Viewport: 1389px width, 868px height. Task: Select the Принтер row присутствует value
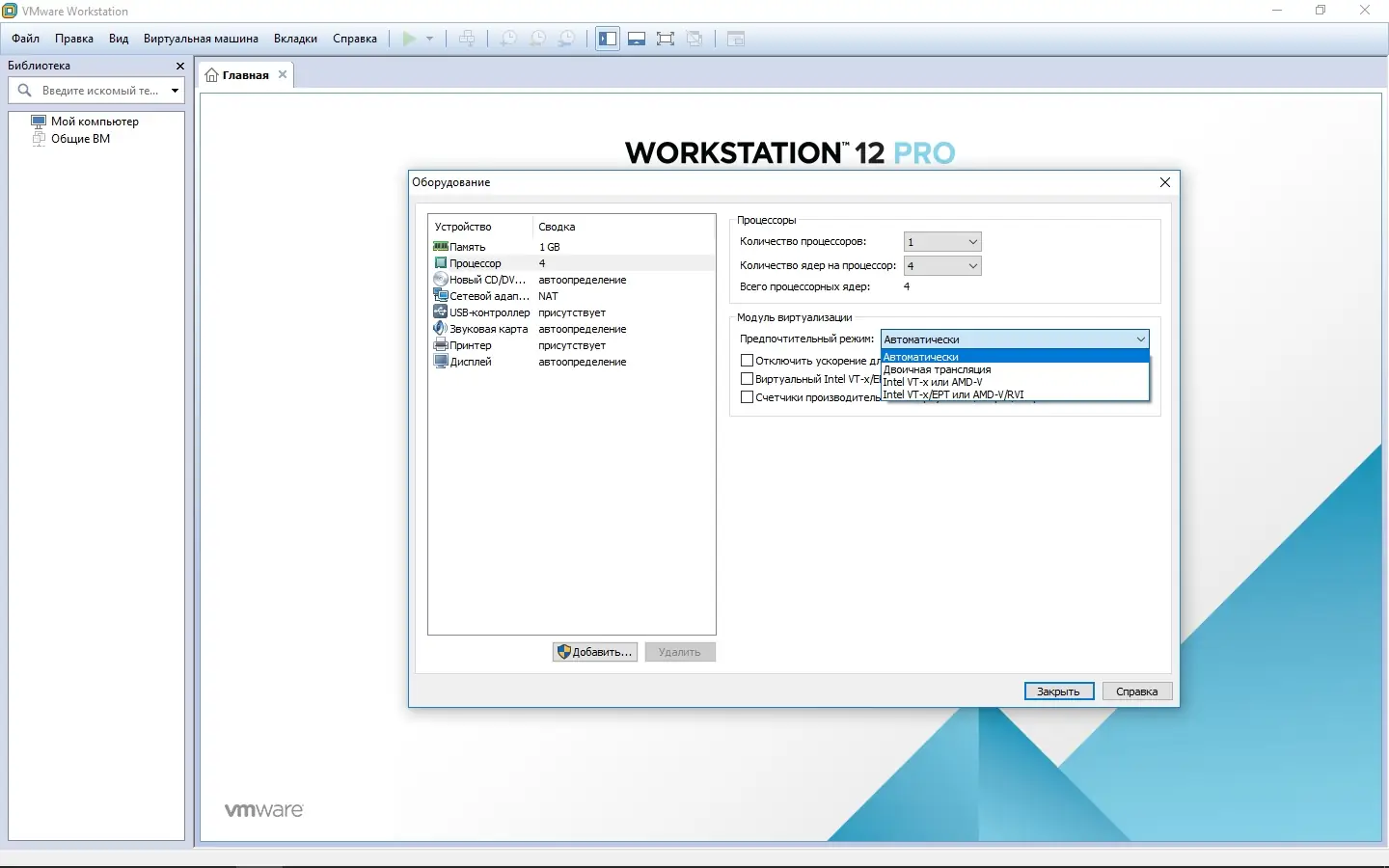(x=572, y=345)
